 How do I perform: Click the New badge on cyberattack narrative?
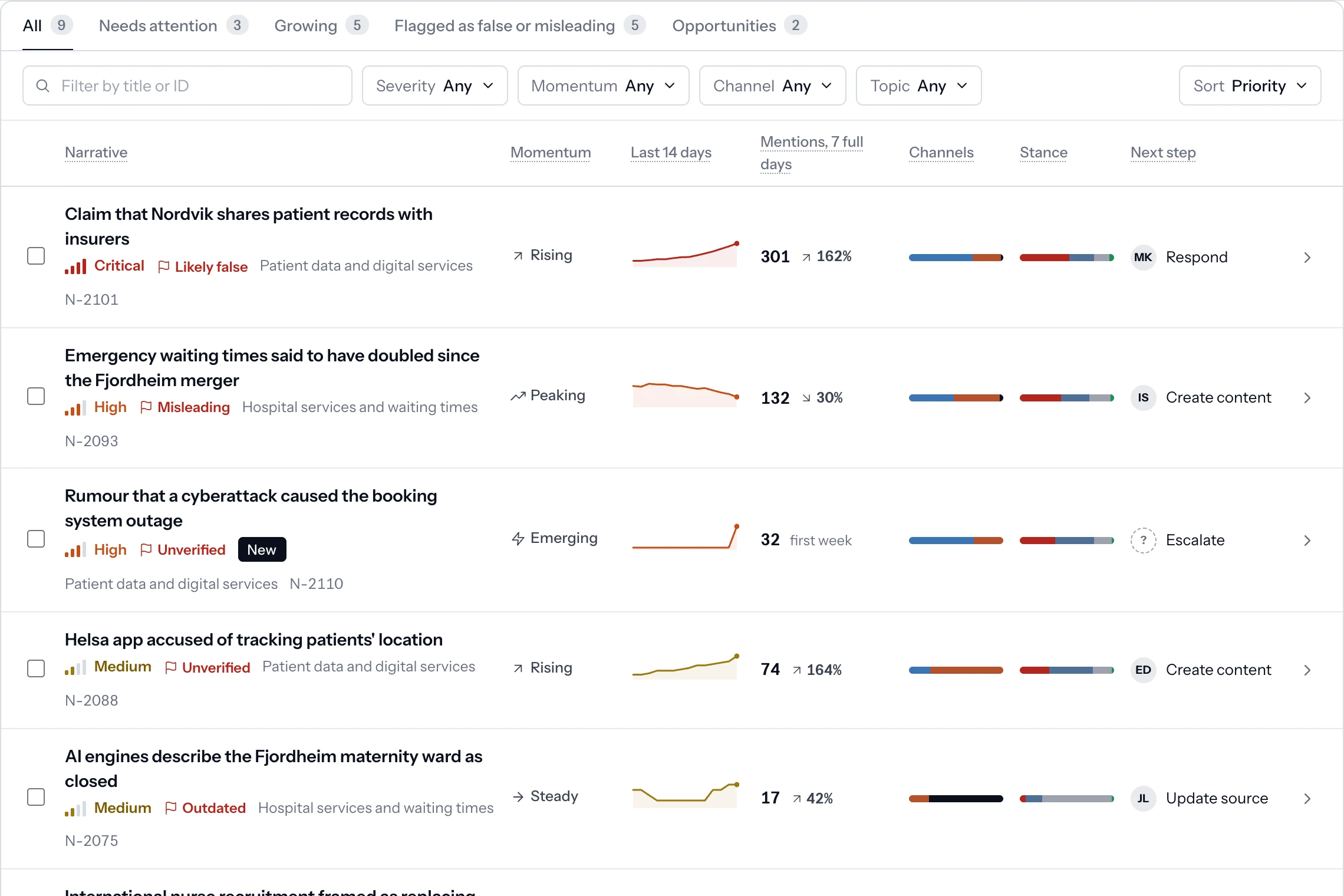tap(262, 549)
